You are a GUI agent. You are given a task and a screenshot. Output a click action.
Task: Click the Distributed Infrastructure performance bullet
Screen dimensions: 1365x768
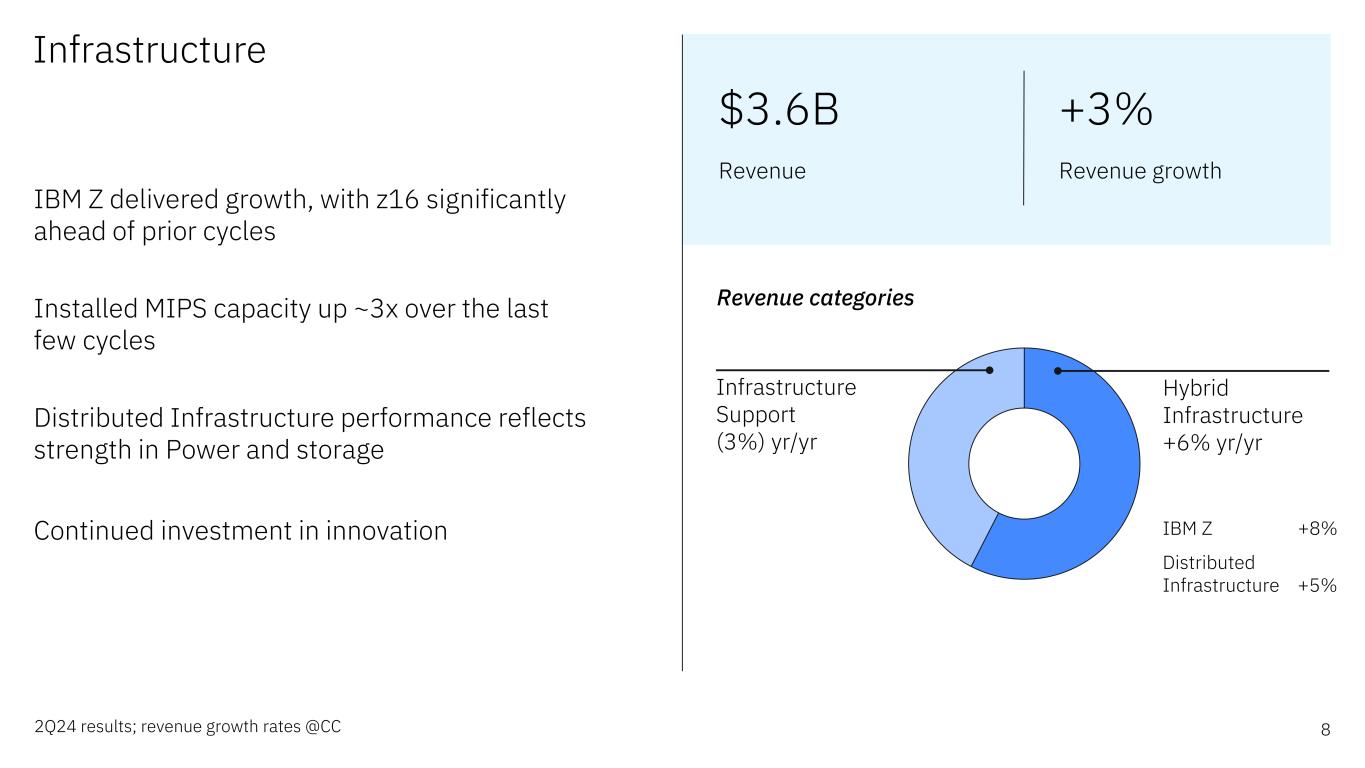310,434
